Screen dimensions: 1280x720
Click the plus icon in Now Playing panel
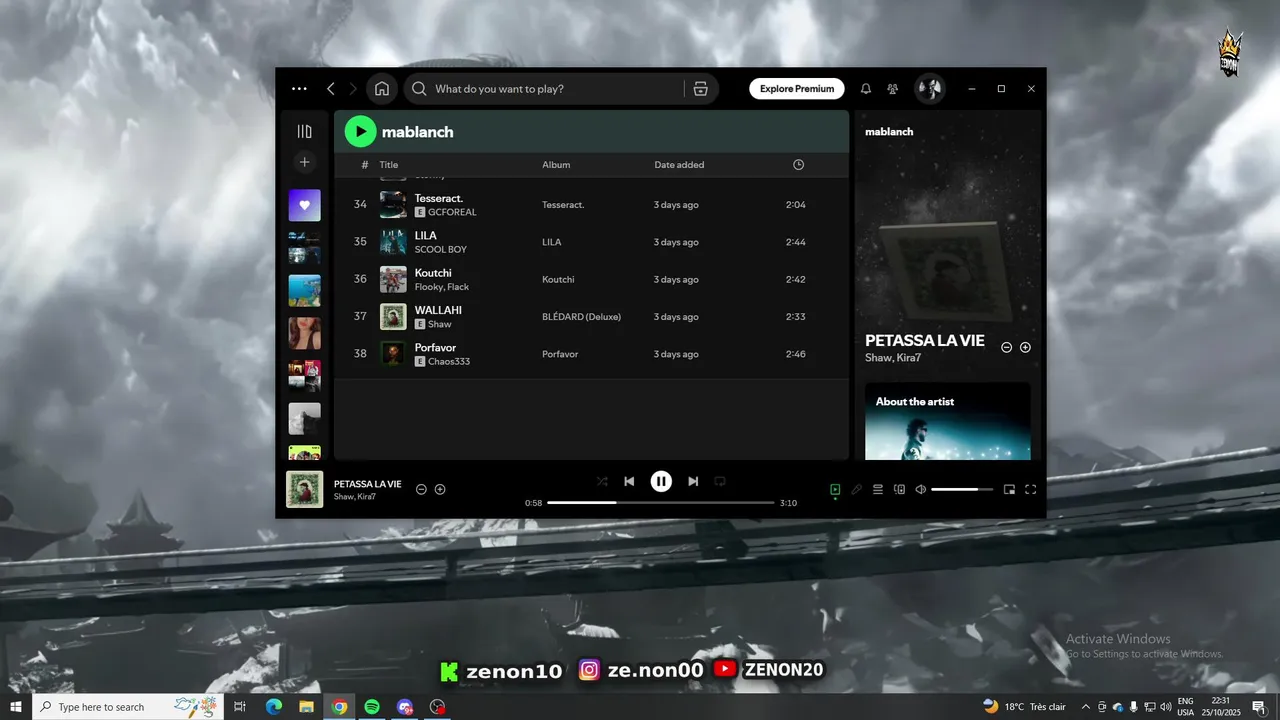click(1025, 347)
